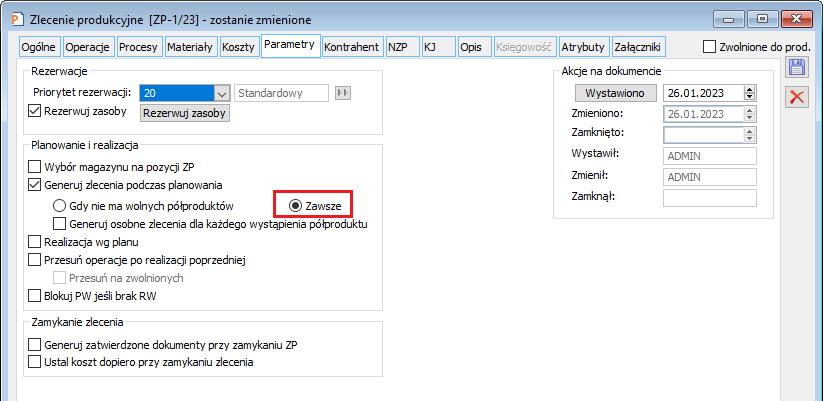The width and height of the screenshot is (824, 401).
Task: Click the orange P application icon in title bar
Action: click(x=18, y=20)
